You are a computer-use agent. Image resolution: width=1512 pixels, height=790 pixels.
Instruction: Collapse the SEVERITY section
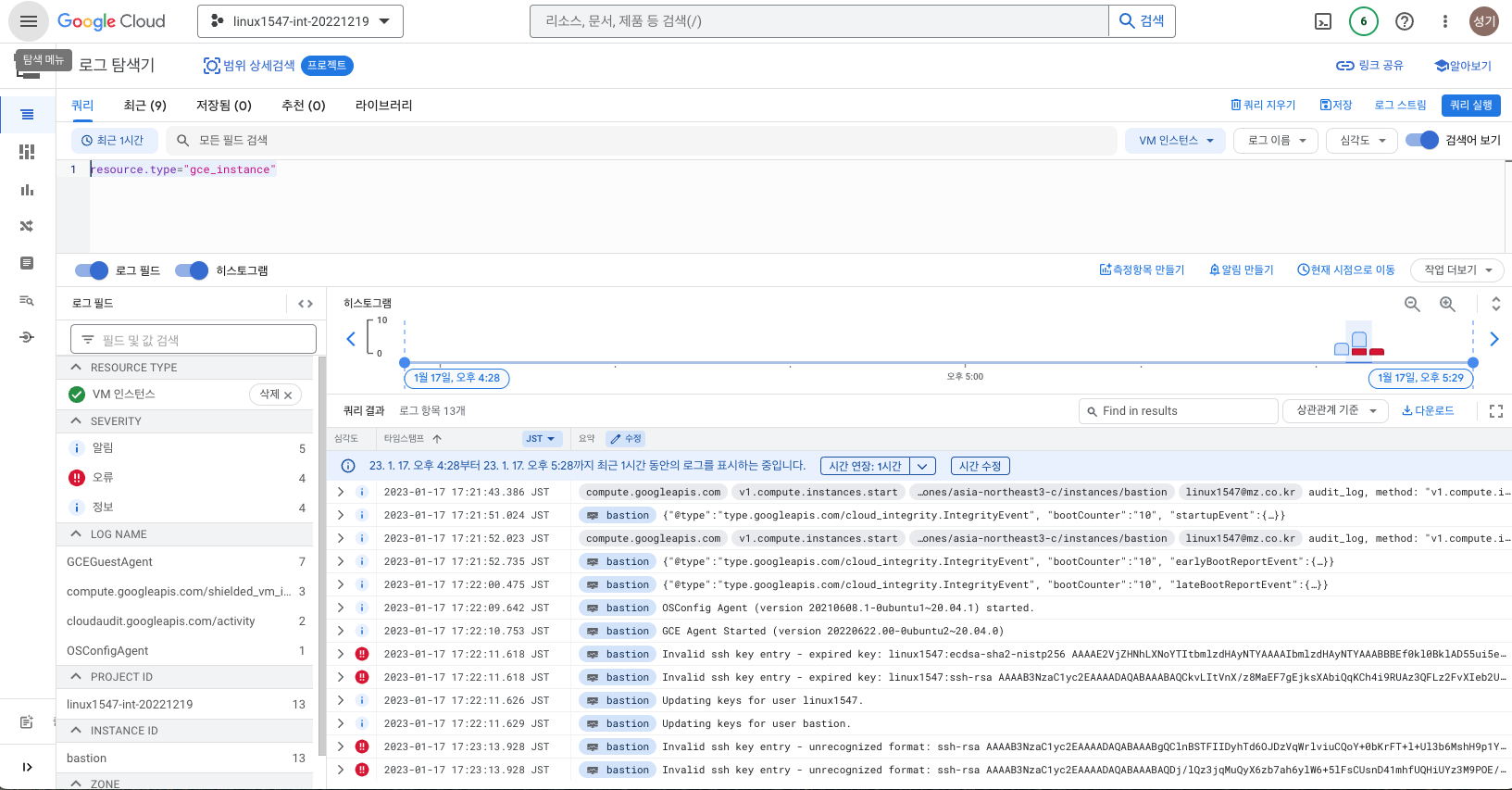coord(76,421)
